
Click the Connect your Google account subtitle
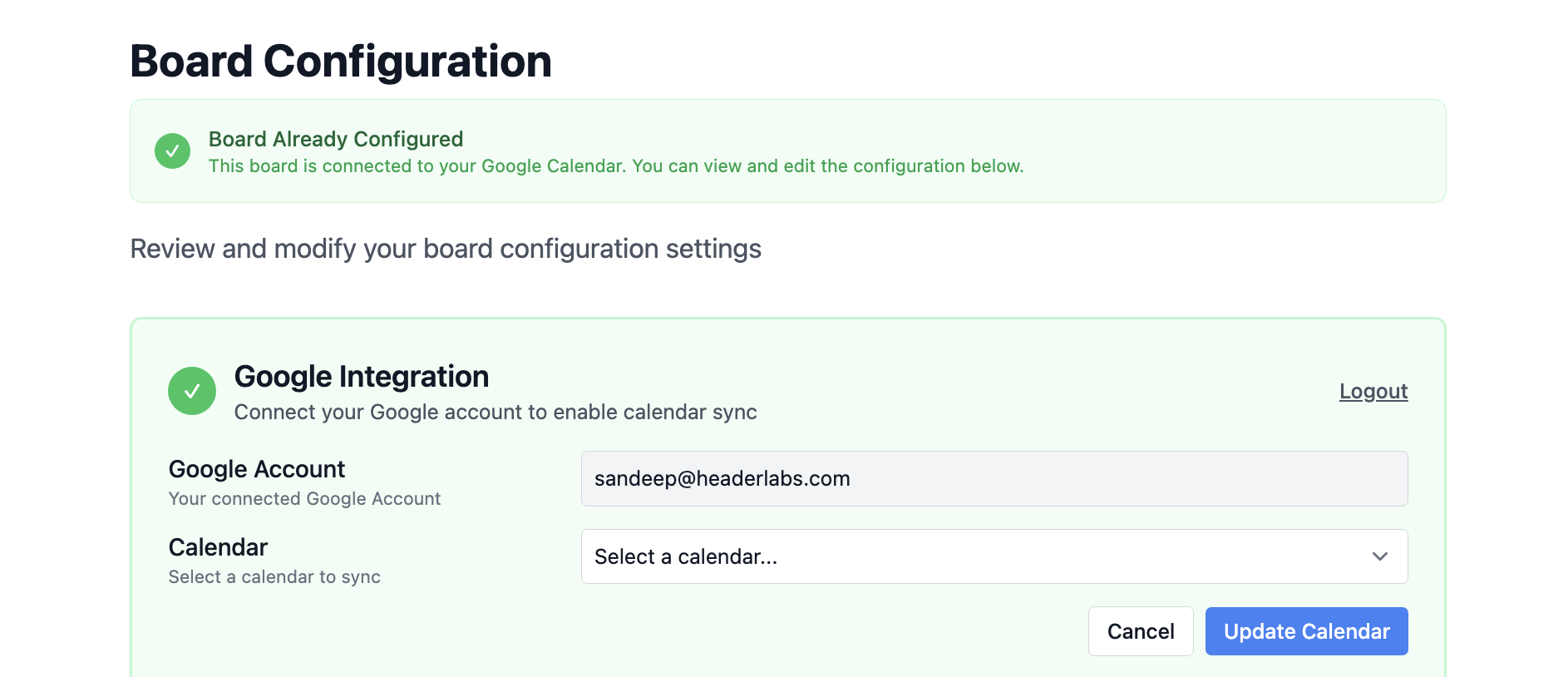click(496, 412)
